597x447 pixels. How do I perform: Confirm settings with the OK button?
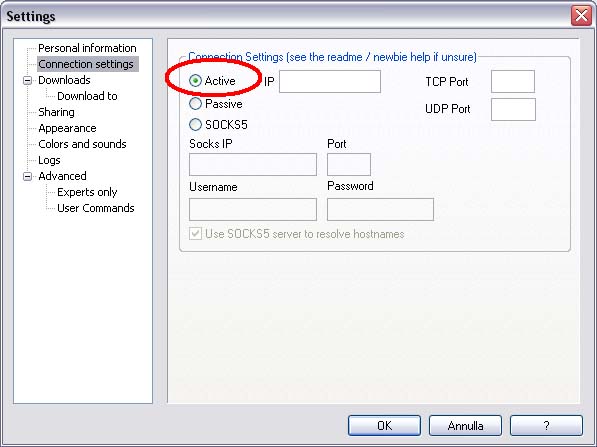pyautogui.click(x=384, y=425)
